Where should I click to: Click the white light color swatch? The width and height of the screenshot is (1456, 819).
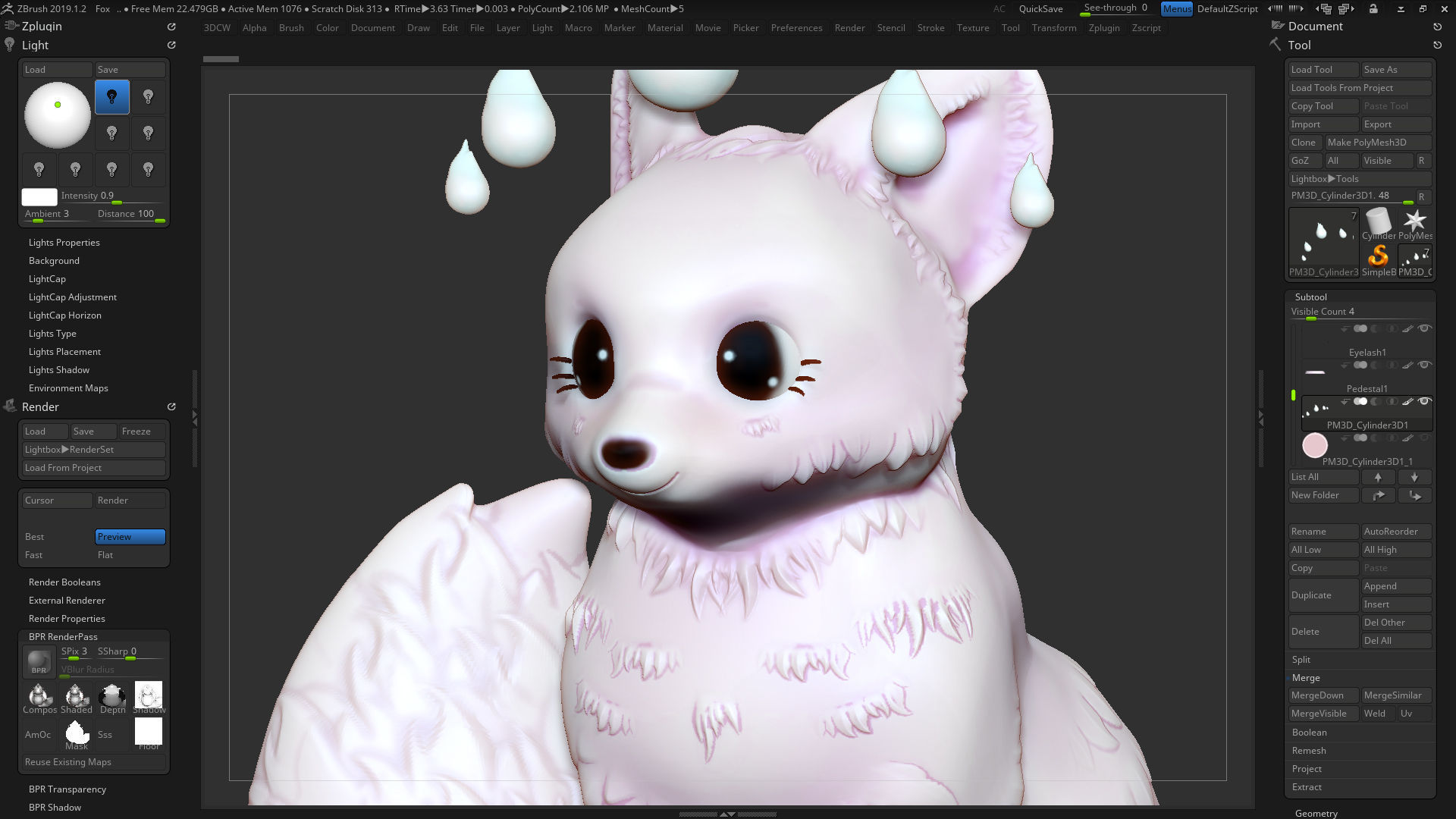39,197
